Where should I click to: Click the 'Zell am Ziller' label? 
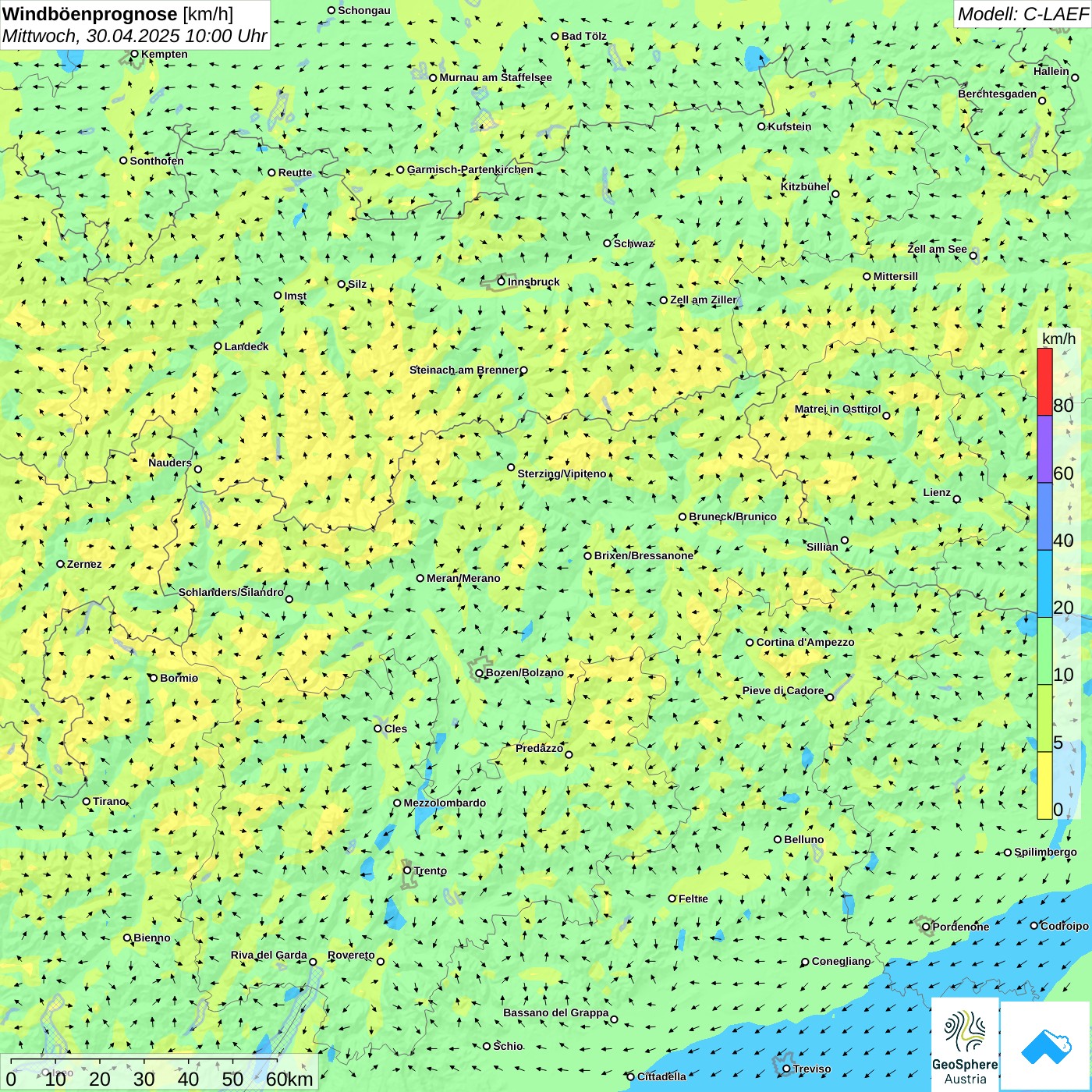703,300
